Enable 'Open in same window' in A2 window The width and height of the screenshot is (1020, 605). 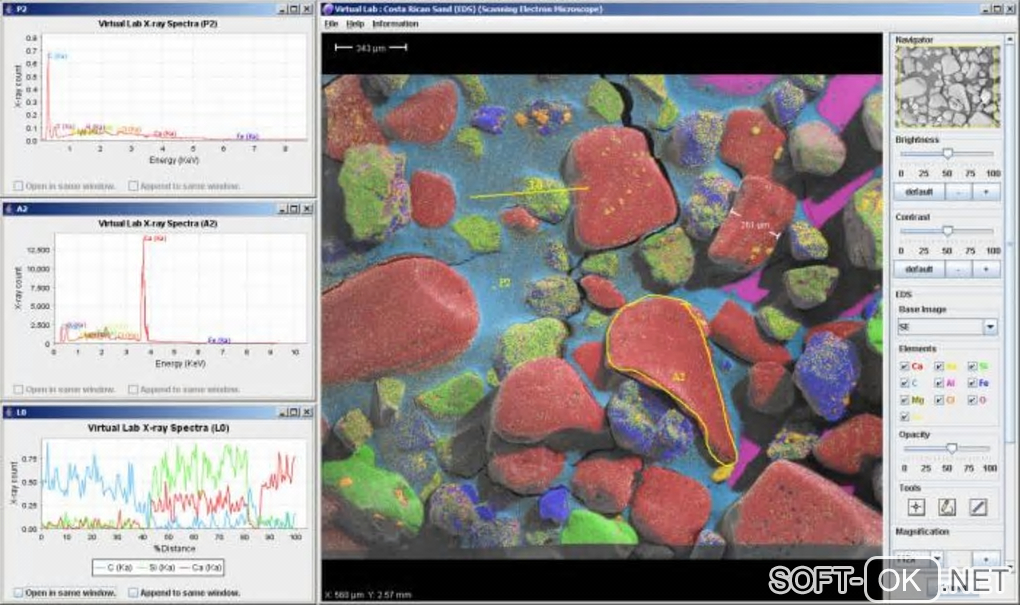[x=18, y=390]
